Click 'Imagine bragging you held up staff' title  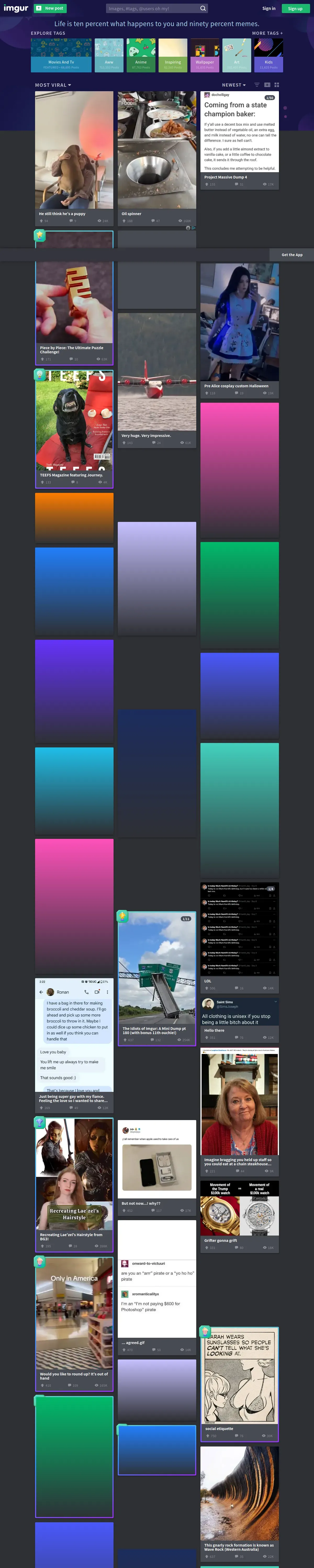238,1161
